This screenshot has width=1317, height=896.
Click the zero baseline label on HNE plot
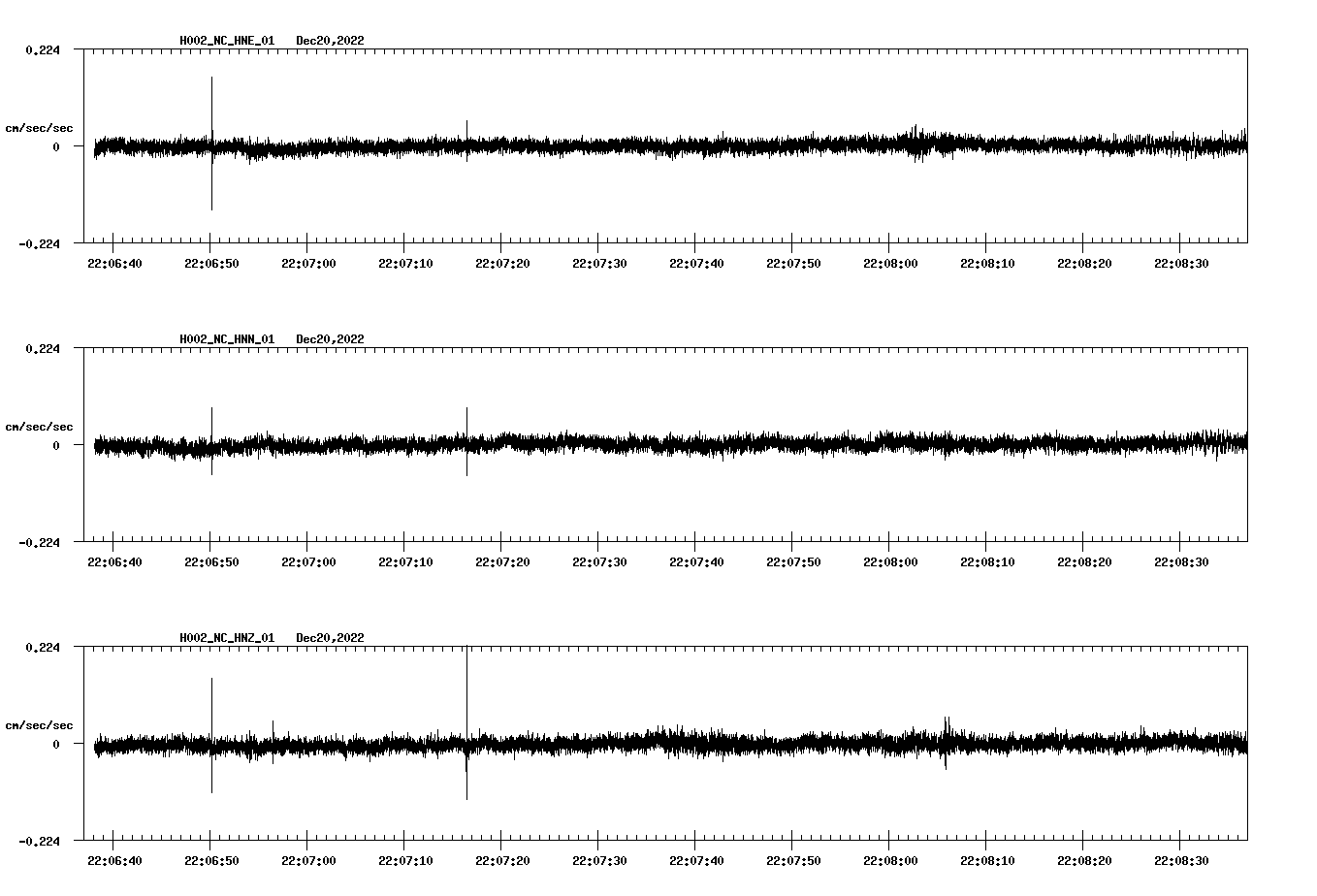click(56, 147)
